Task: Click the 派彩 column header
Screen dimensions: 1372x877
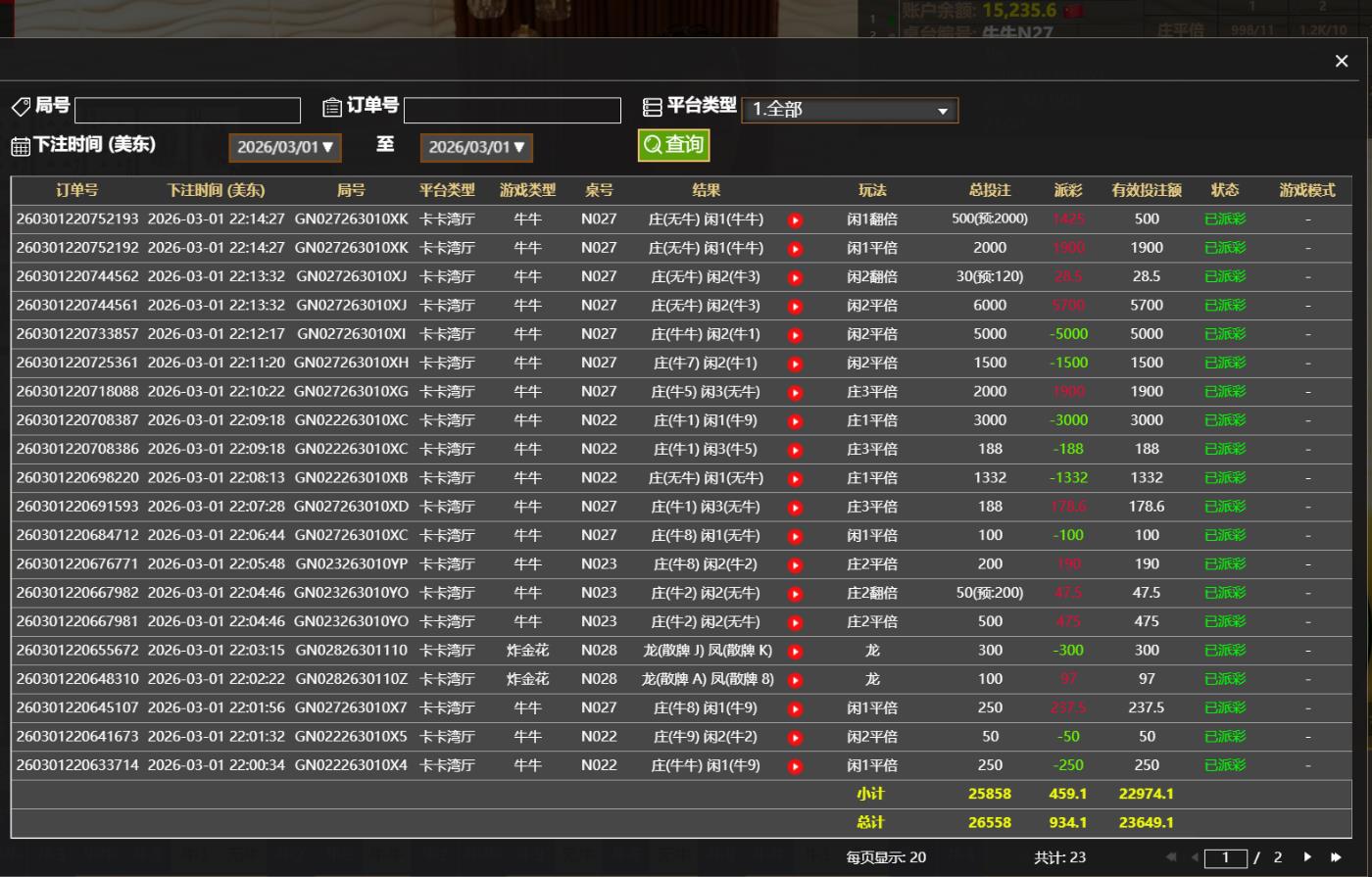Action: click(1068, 190)
